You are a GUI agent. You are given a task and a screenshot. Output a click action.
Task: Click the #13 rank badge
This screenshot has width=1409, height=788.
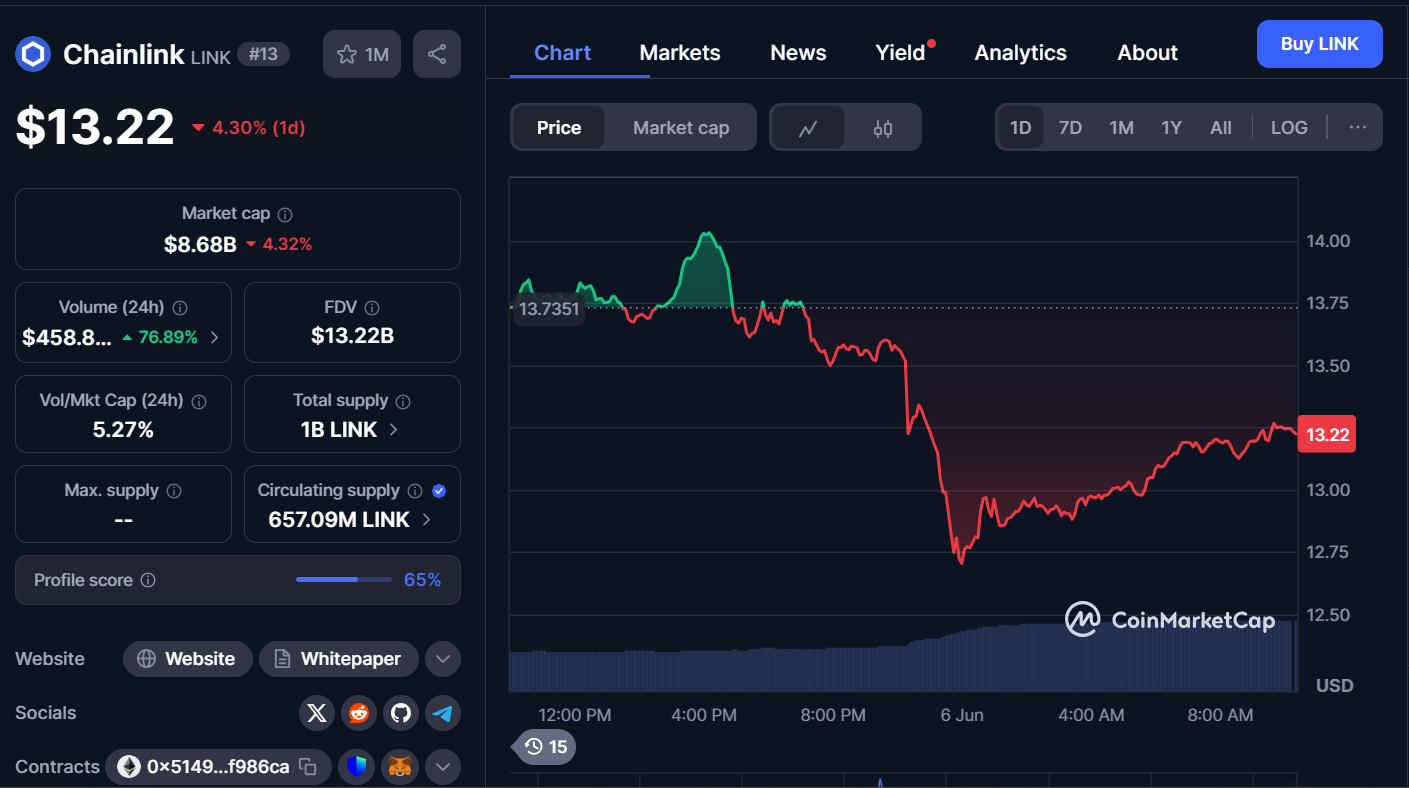point(263,54)
